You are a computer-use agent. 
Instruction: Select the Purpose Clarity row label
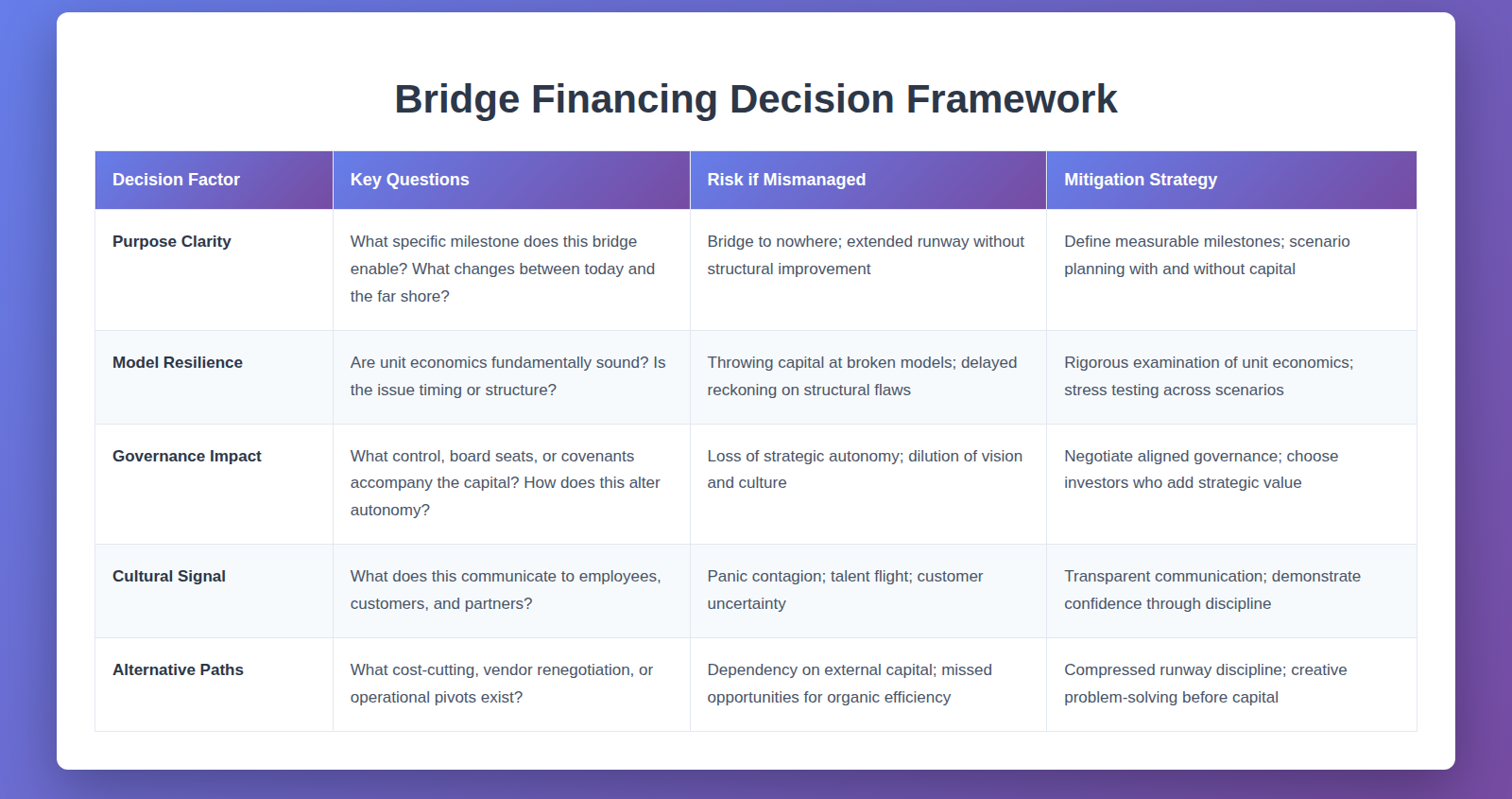coord(172,241)
